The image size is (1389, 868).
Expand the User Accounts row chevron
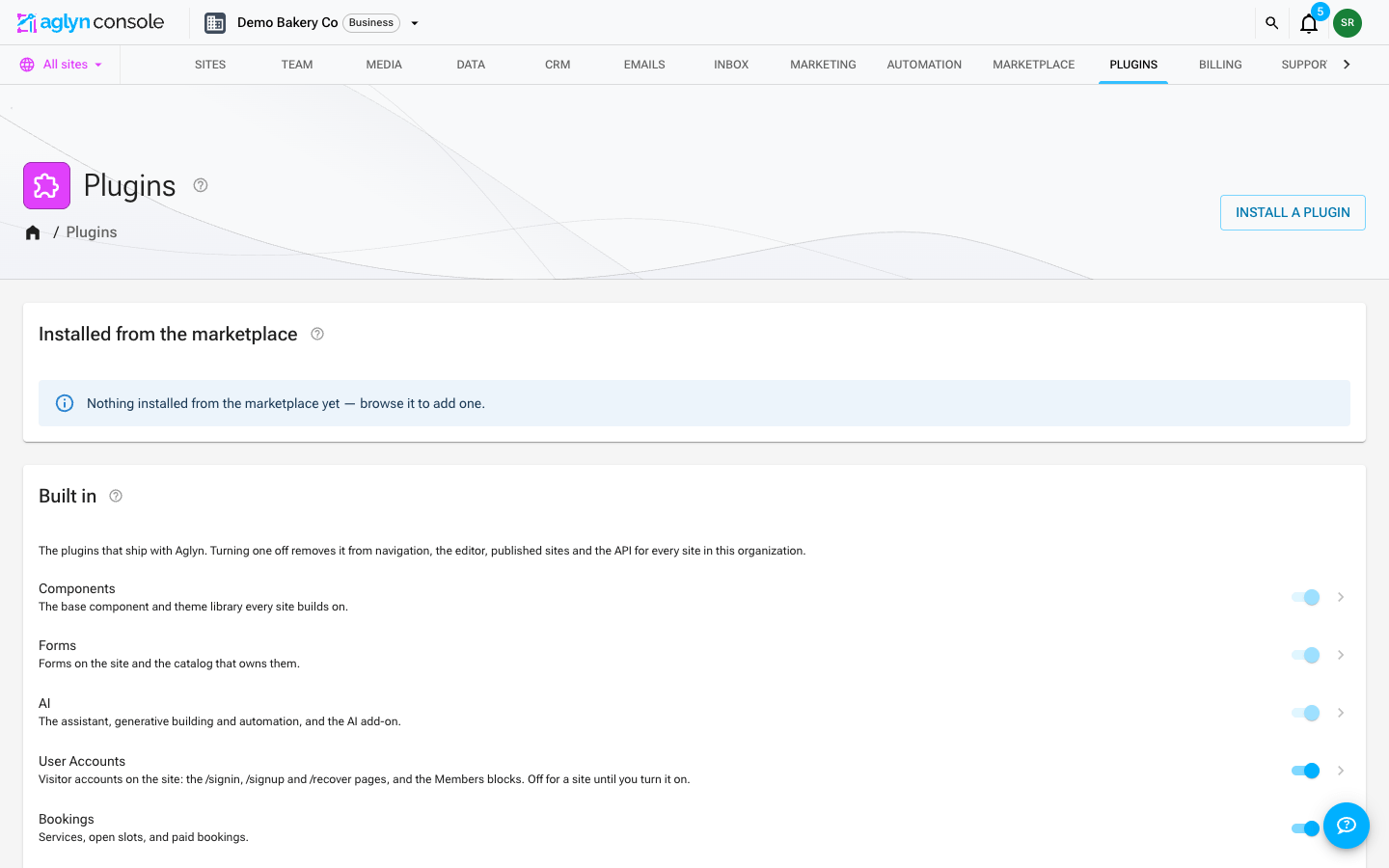pyautogui.click(x=1341, y=771)
